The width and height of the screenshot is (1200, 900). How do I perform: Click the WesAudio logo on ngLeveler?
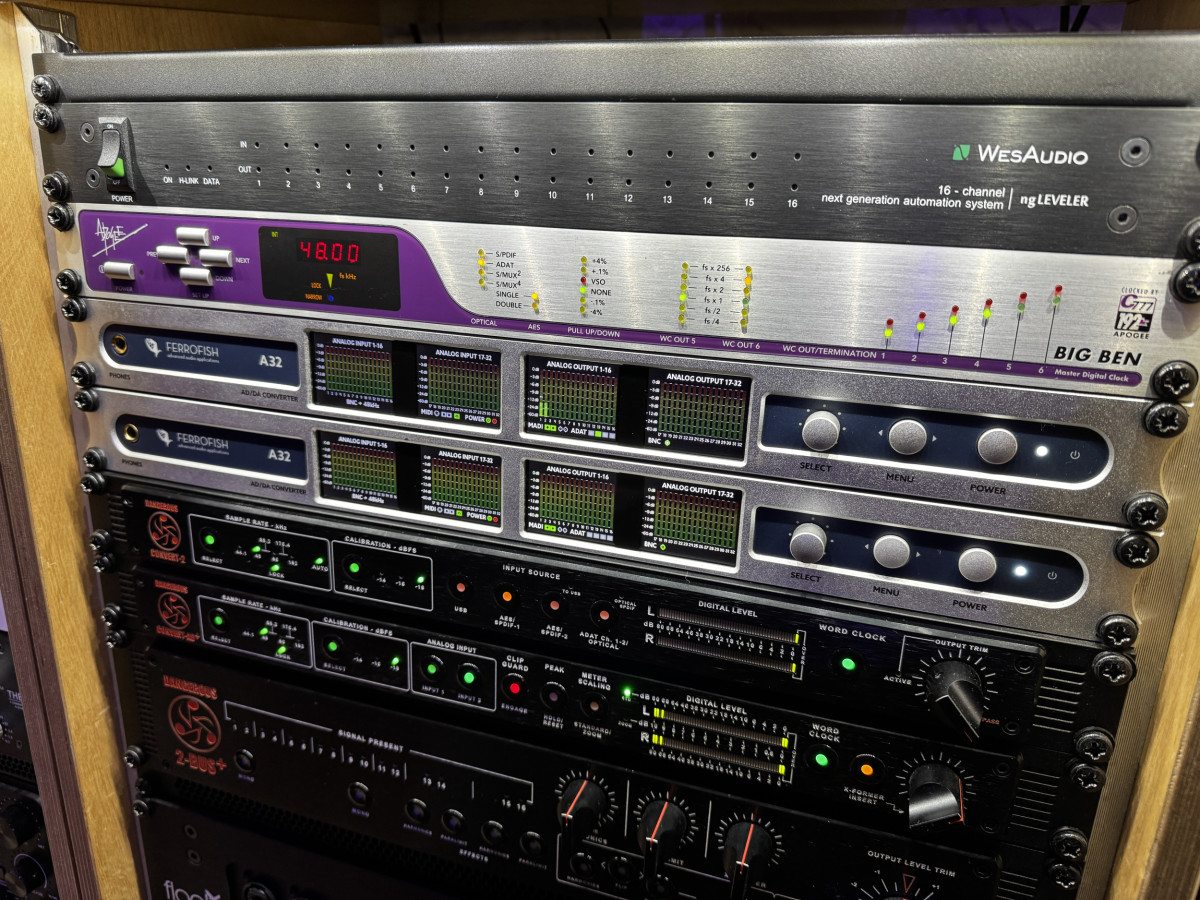1018,154
